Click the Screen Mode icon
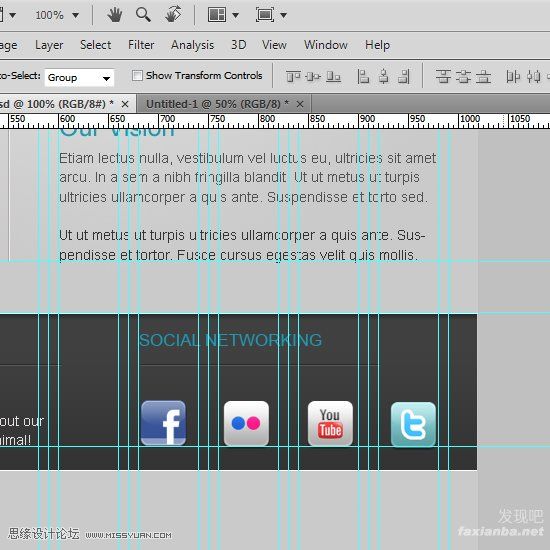This screenshot has width=550, height=550. (x=265, y=15)
